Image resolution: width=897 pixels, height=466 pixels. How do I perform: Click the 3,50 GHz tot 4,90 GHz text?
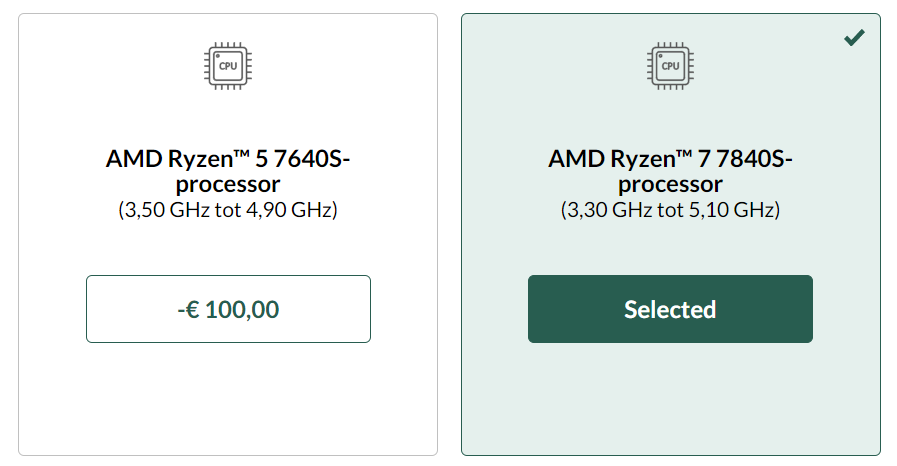tap(228, 210)
